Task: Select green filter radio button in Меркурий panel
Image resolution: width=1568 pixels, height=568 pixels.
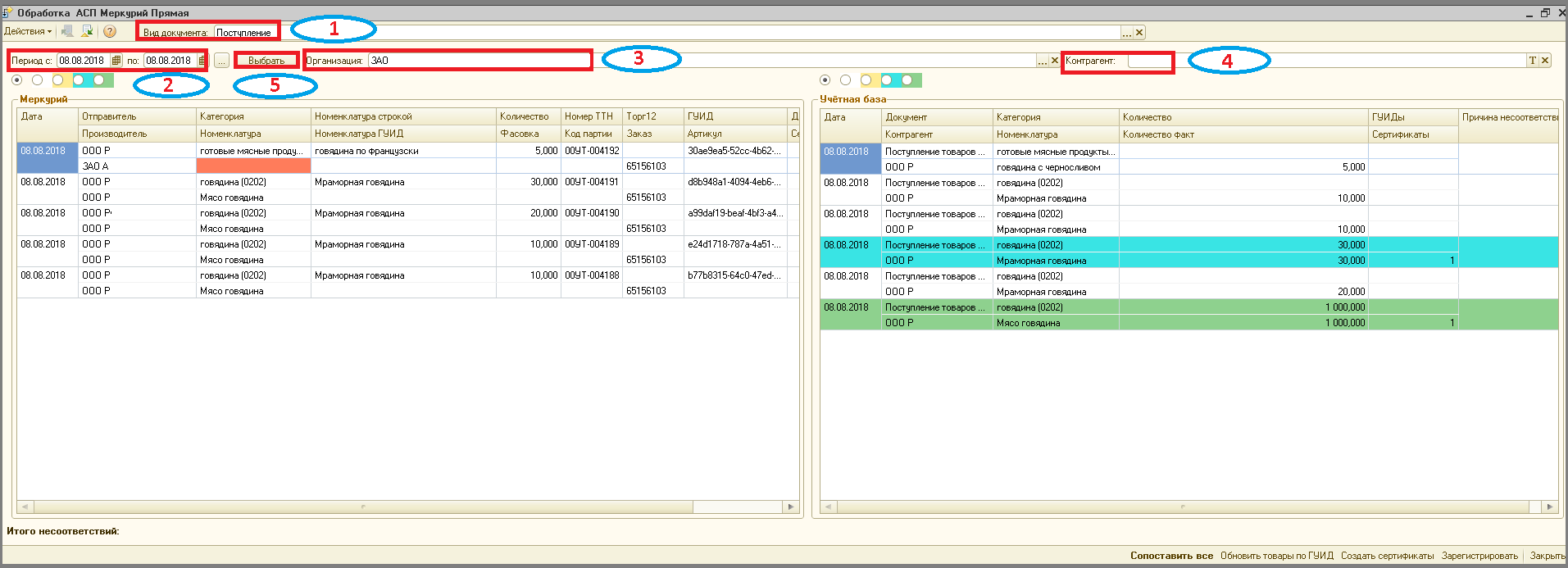Action: [x=99, y=80]
